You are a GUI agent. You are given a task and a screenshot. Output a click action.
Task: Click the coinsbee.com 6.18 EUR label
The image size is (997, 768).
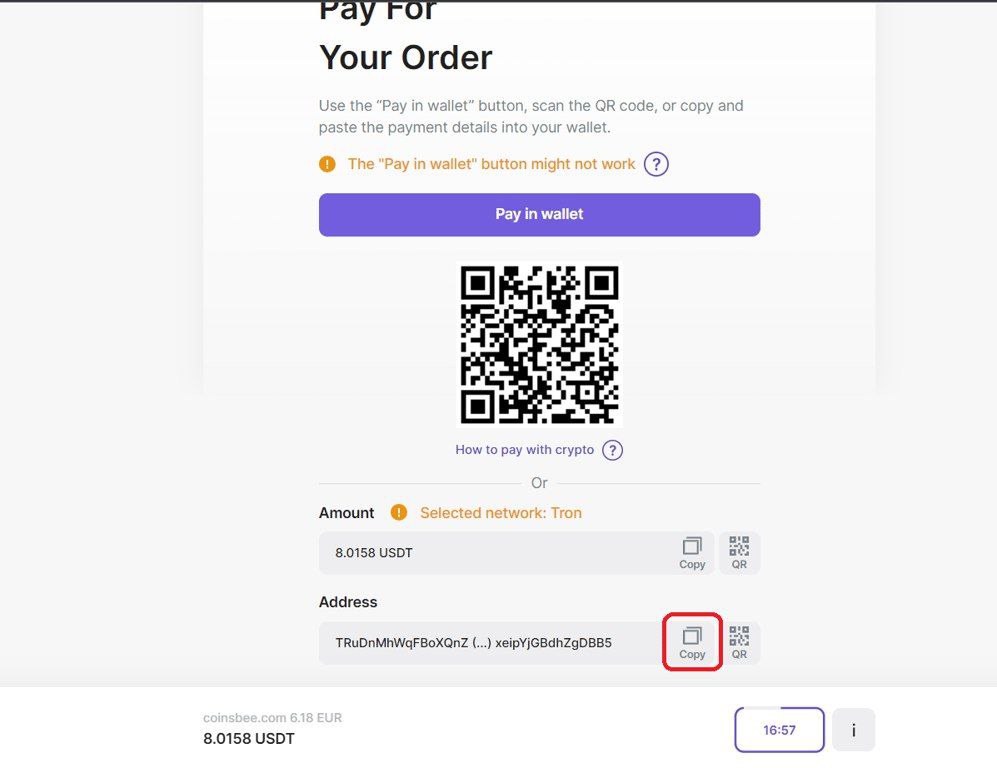[x=272, y=718]
